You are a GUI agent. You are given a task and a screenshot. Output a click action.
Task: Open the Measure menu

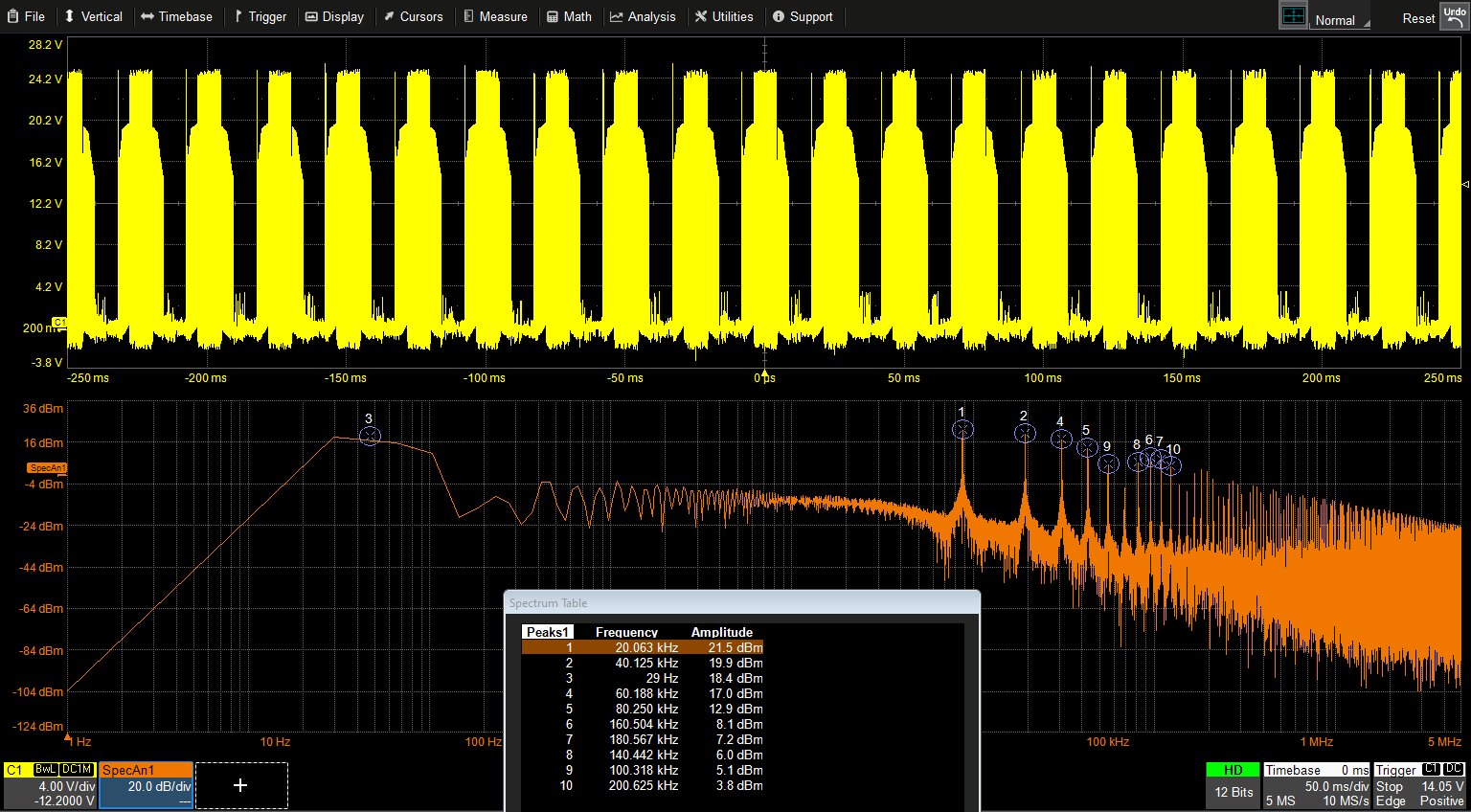tap(494, 15)
